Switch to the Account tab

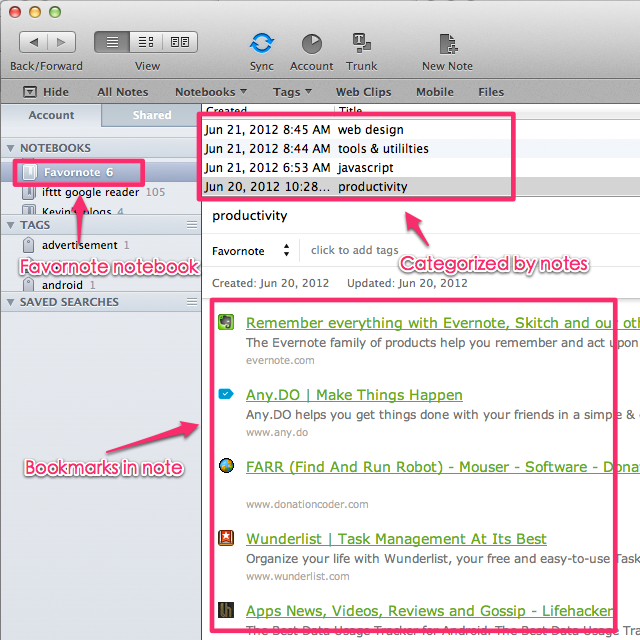coord(51,115)
